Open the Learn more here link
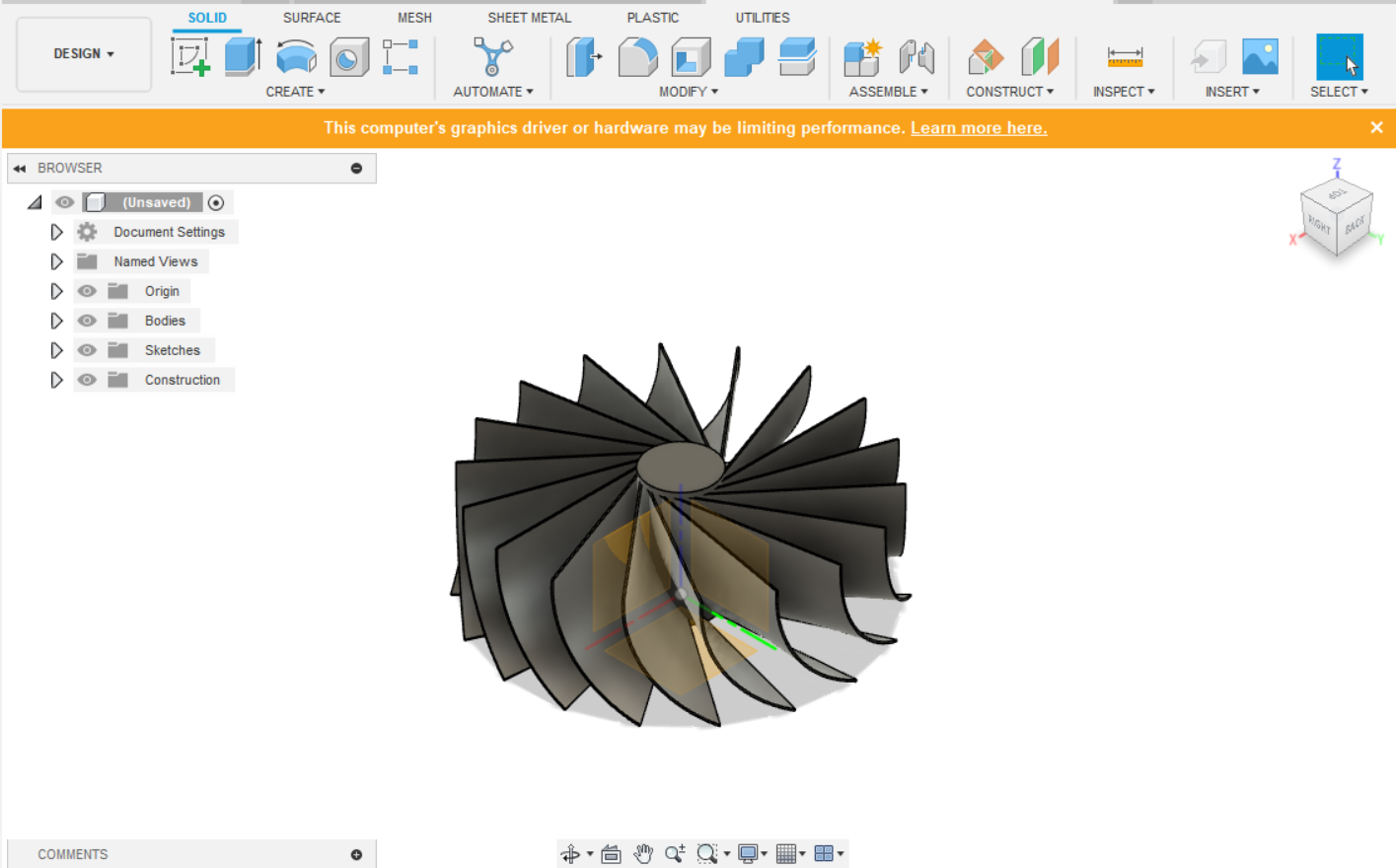 coord(979,127)
